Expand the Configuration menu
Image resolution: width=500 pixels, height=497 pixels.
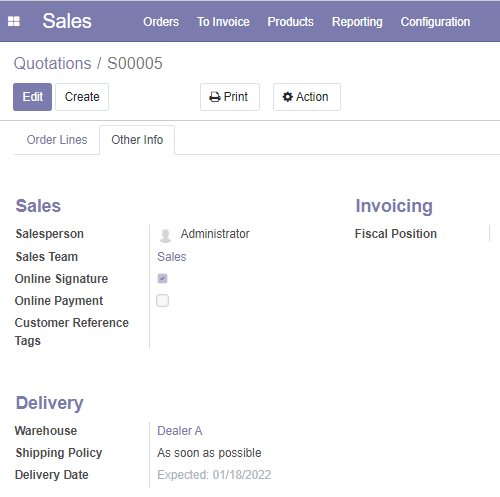(435, 22)
